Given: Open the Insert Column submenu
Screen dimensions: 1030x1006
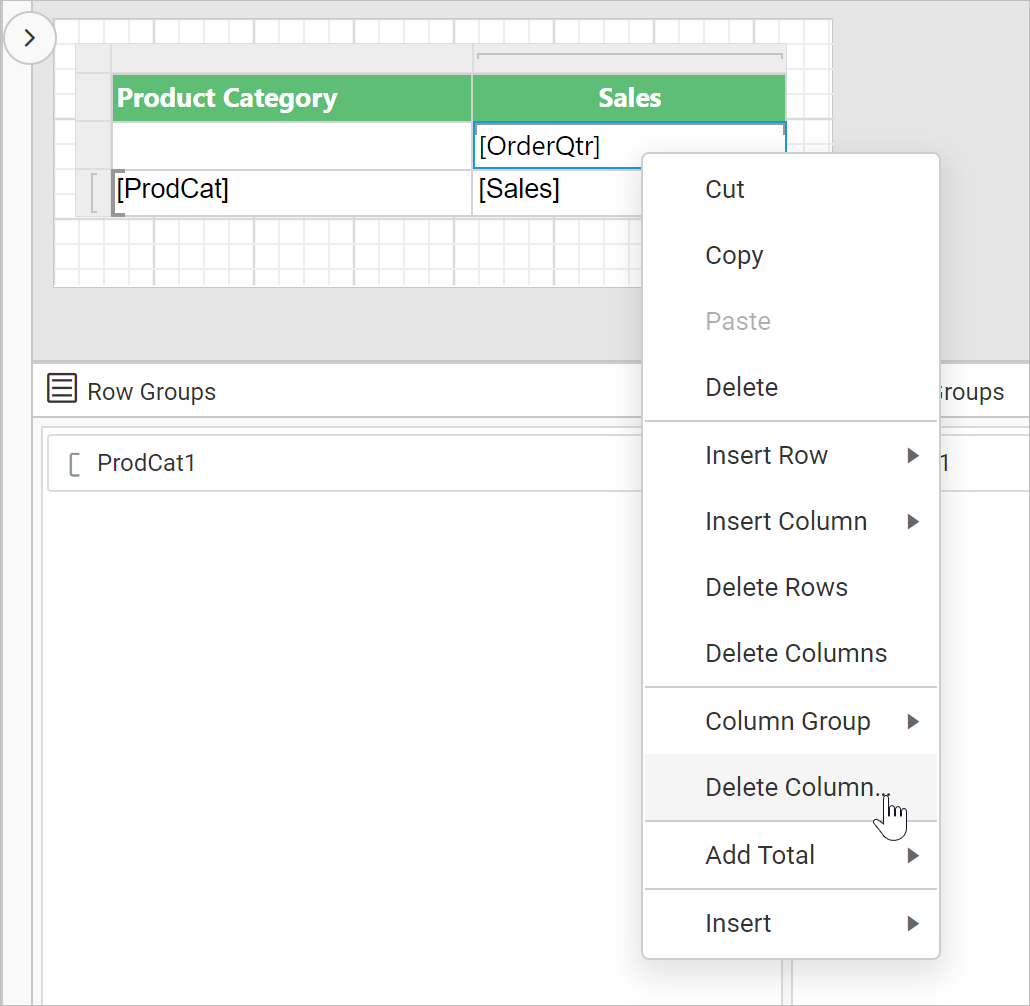Looking at the screenshot, I should tap(786, 521).
